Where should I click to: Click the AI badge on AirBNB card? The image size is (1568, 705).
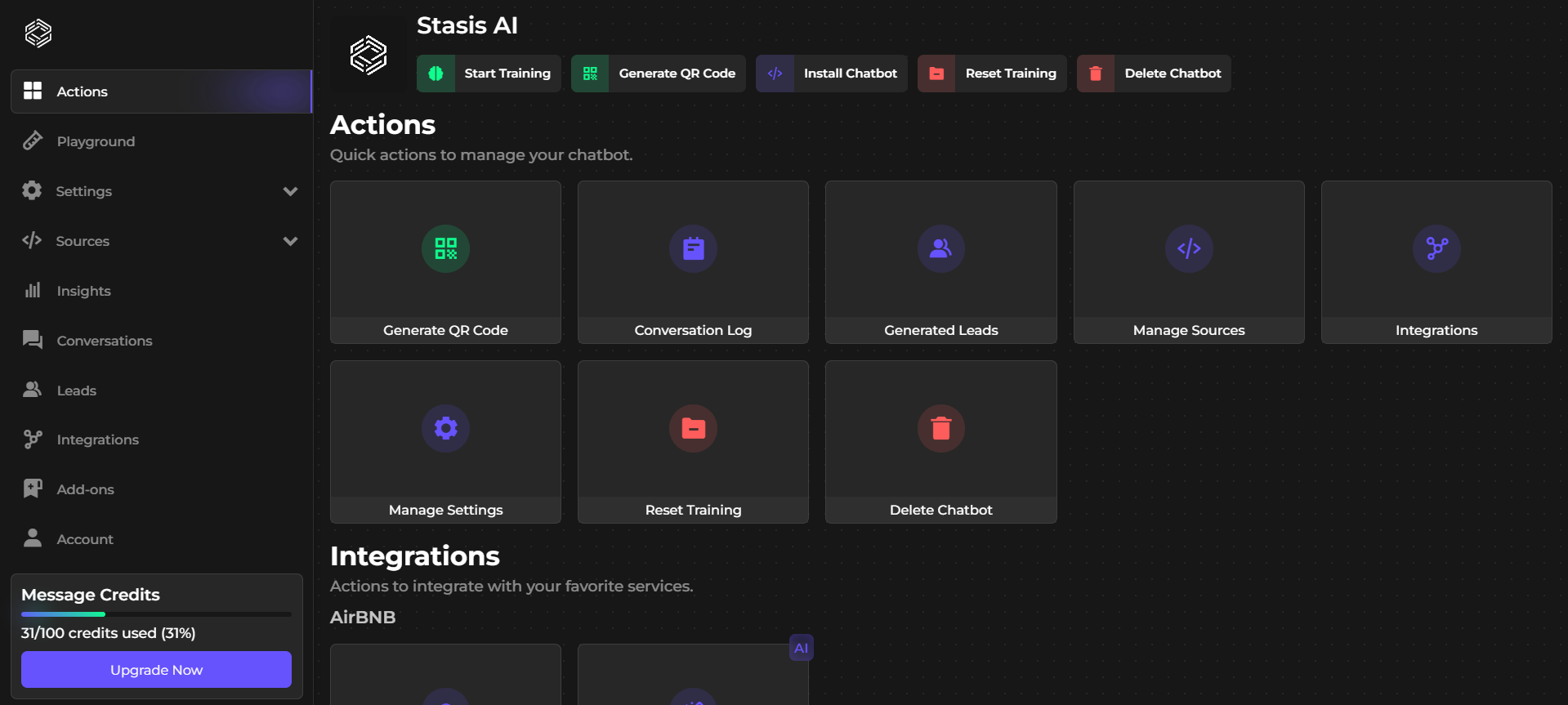[x=802, y=648]
